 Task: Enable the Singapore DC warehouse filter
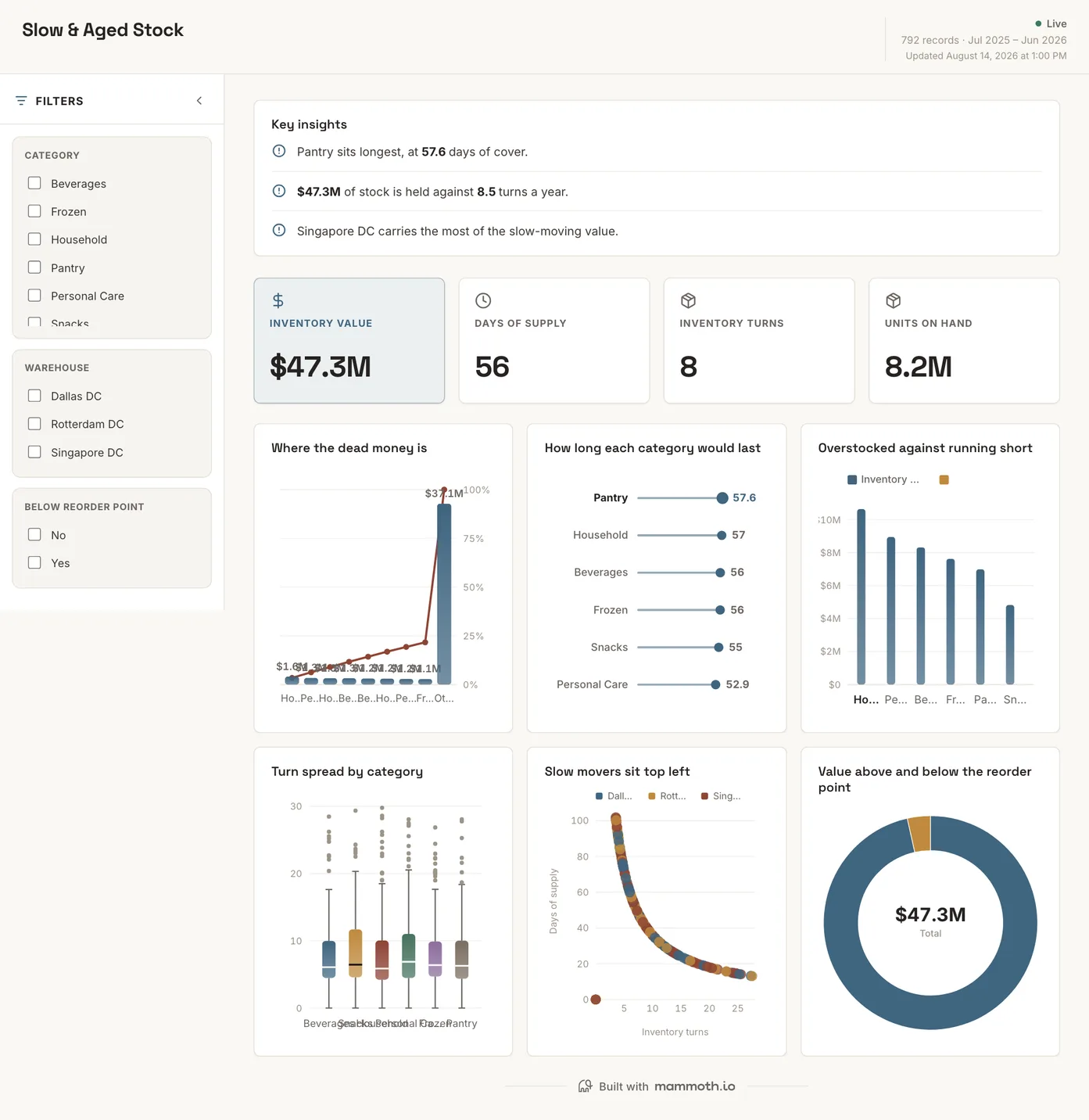pyautogui.click(x=34, y=452)
